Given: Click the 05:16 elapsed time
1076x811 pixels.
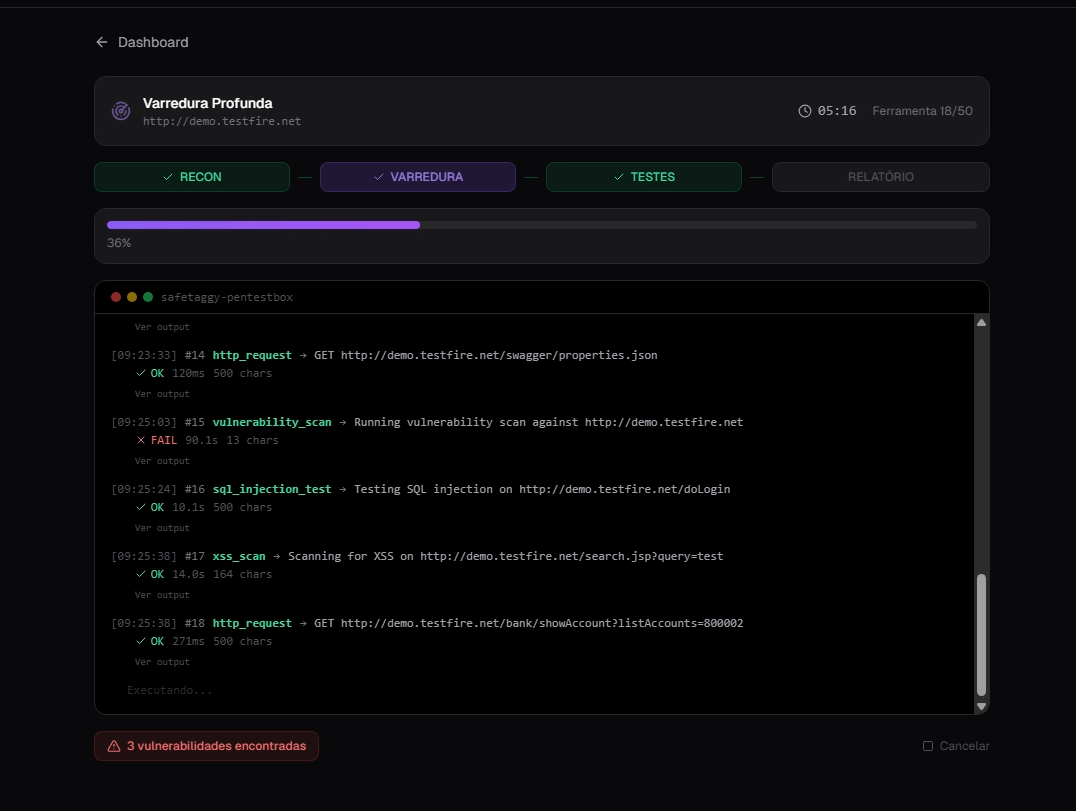Looking at the screenshot, I should 837,111.
